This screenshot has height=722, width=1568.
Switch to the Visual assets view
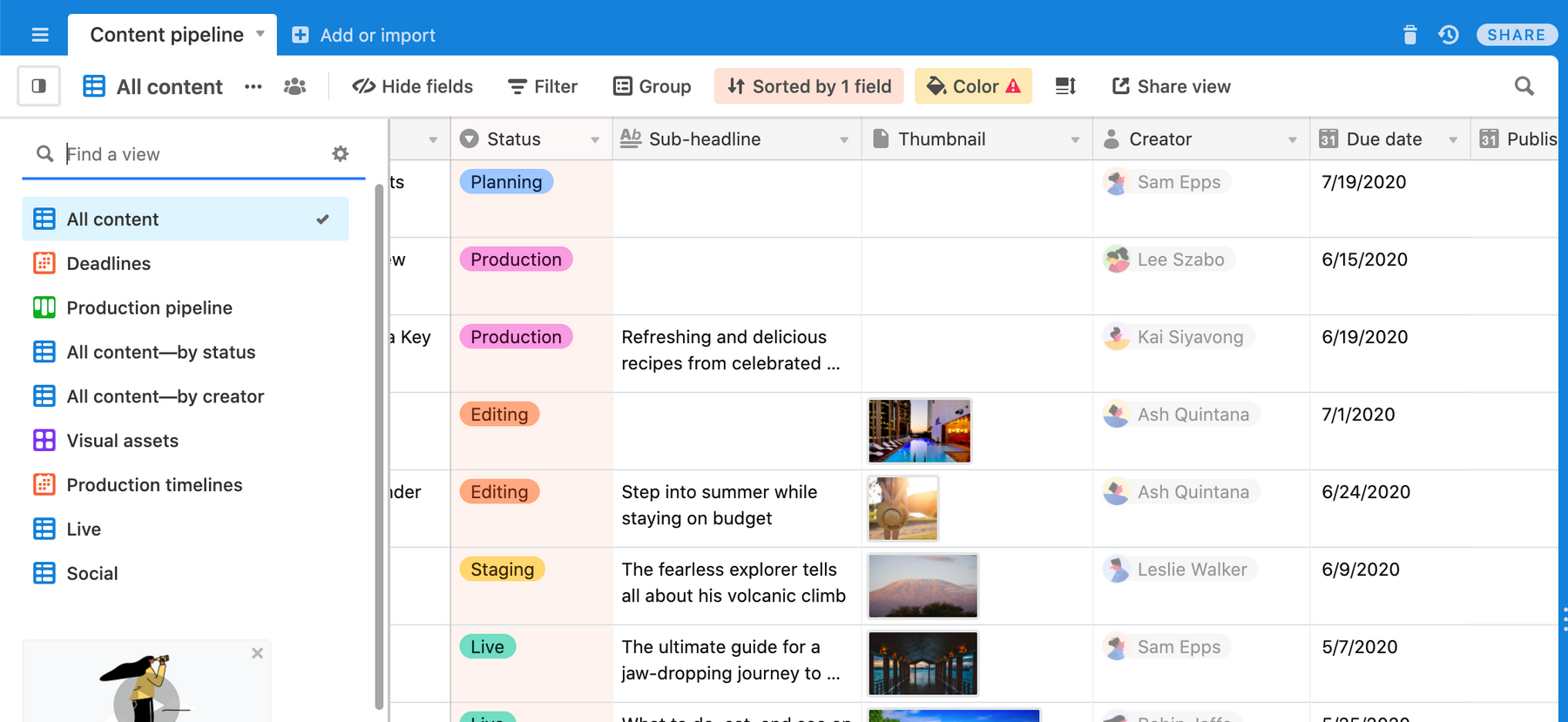(122, 441)
